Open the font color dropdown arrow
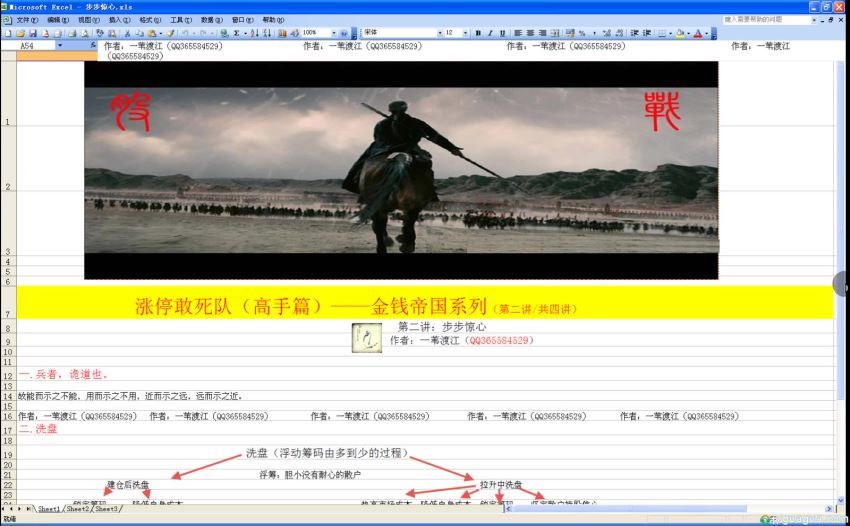 click(707, 33)
